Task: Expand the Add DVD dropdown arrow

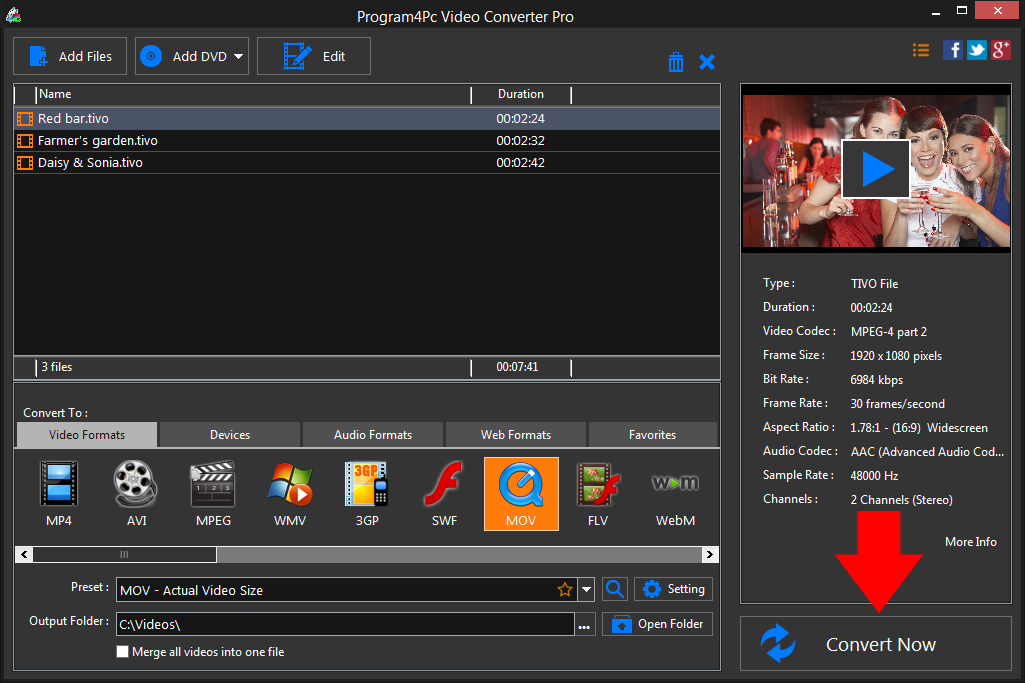Action: [239, 56]
